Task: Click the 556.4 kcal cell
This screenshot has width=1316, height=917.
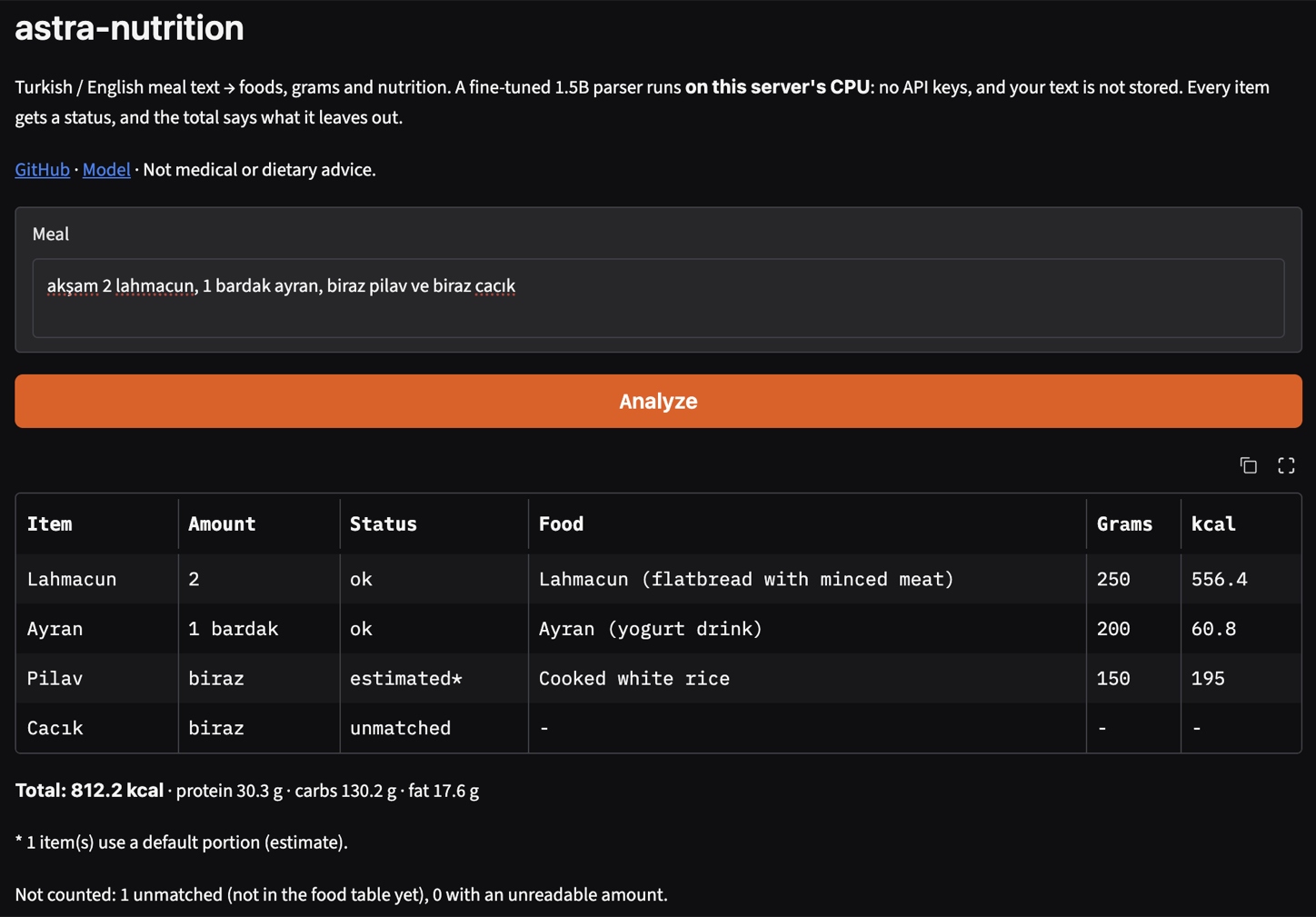Action: coord(1241,579)
